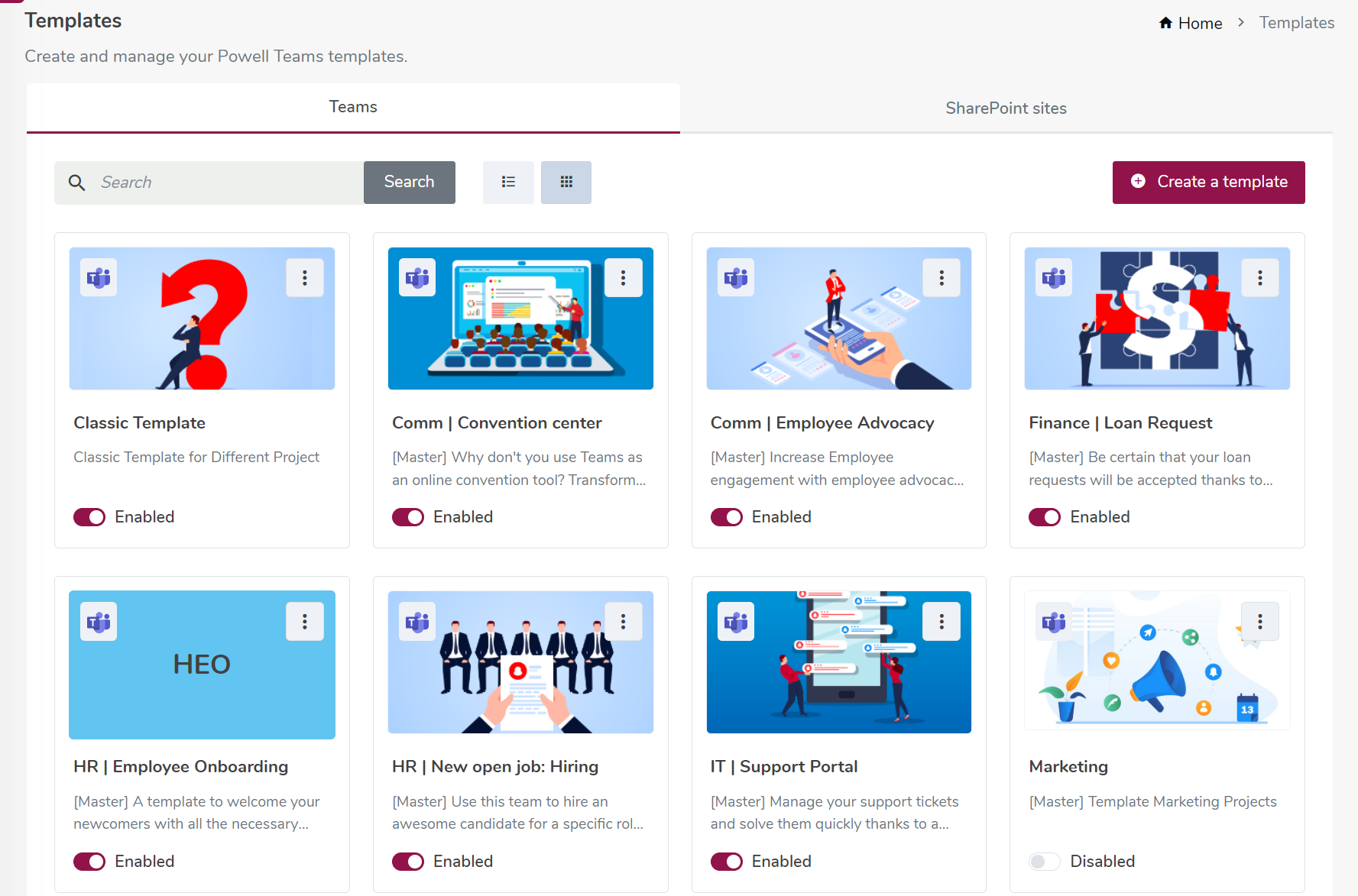Open kebab menu on HR Employee Onboarding card
The height and width of the screenshot is (896, 1358).
pos(305,622)
